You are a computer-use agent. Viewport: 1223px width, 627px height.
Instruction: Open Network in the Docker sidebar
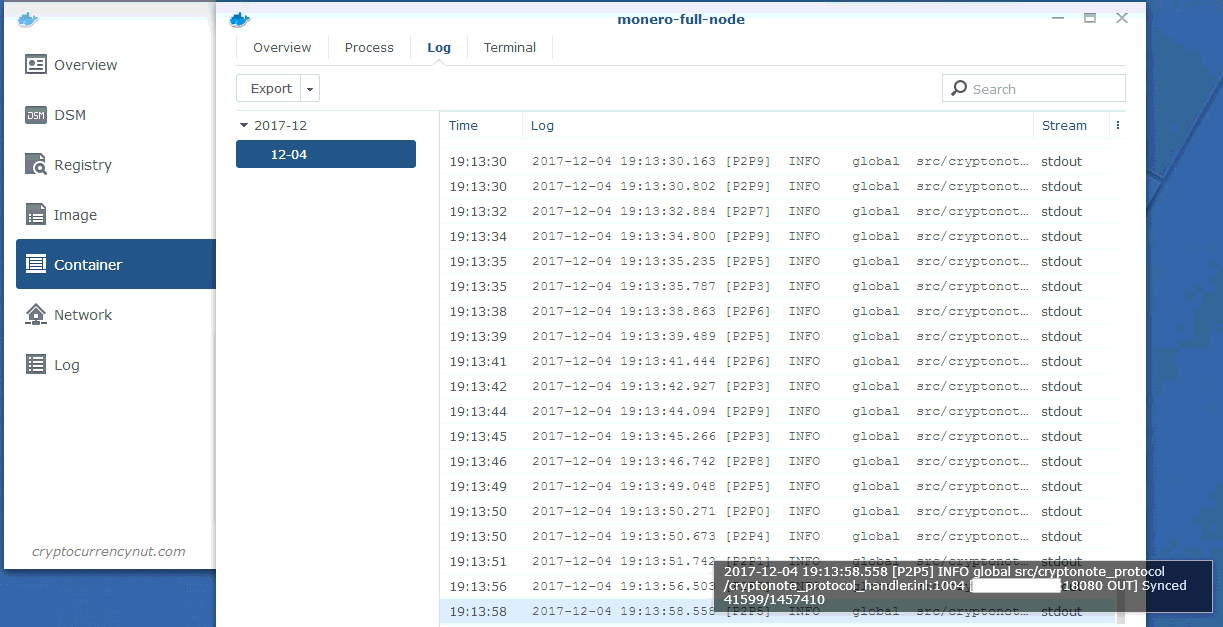[116, 315]
